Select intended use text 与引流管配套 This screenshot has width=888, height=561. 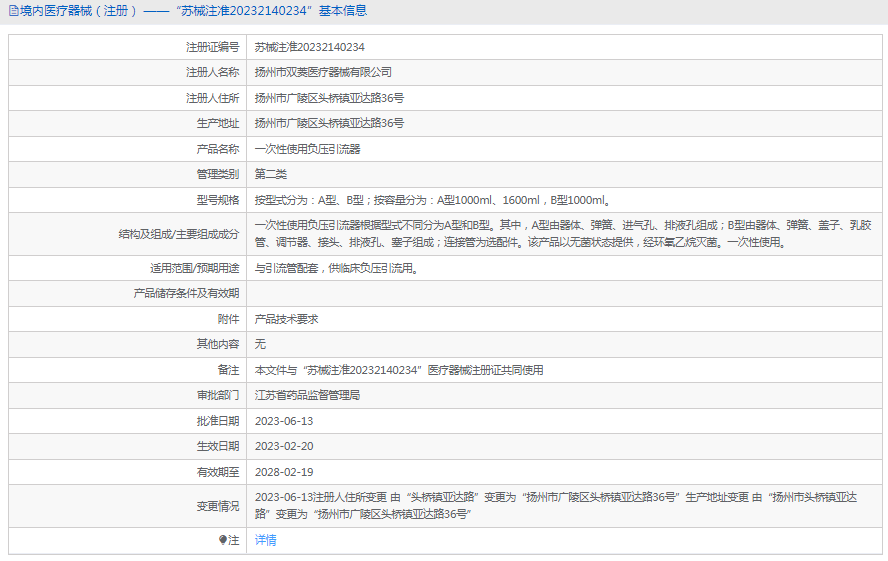click(287, 268)
